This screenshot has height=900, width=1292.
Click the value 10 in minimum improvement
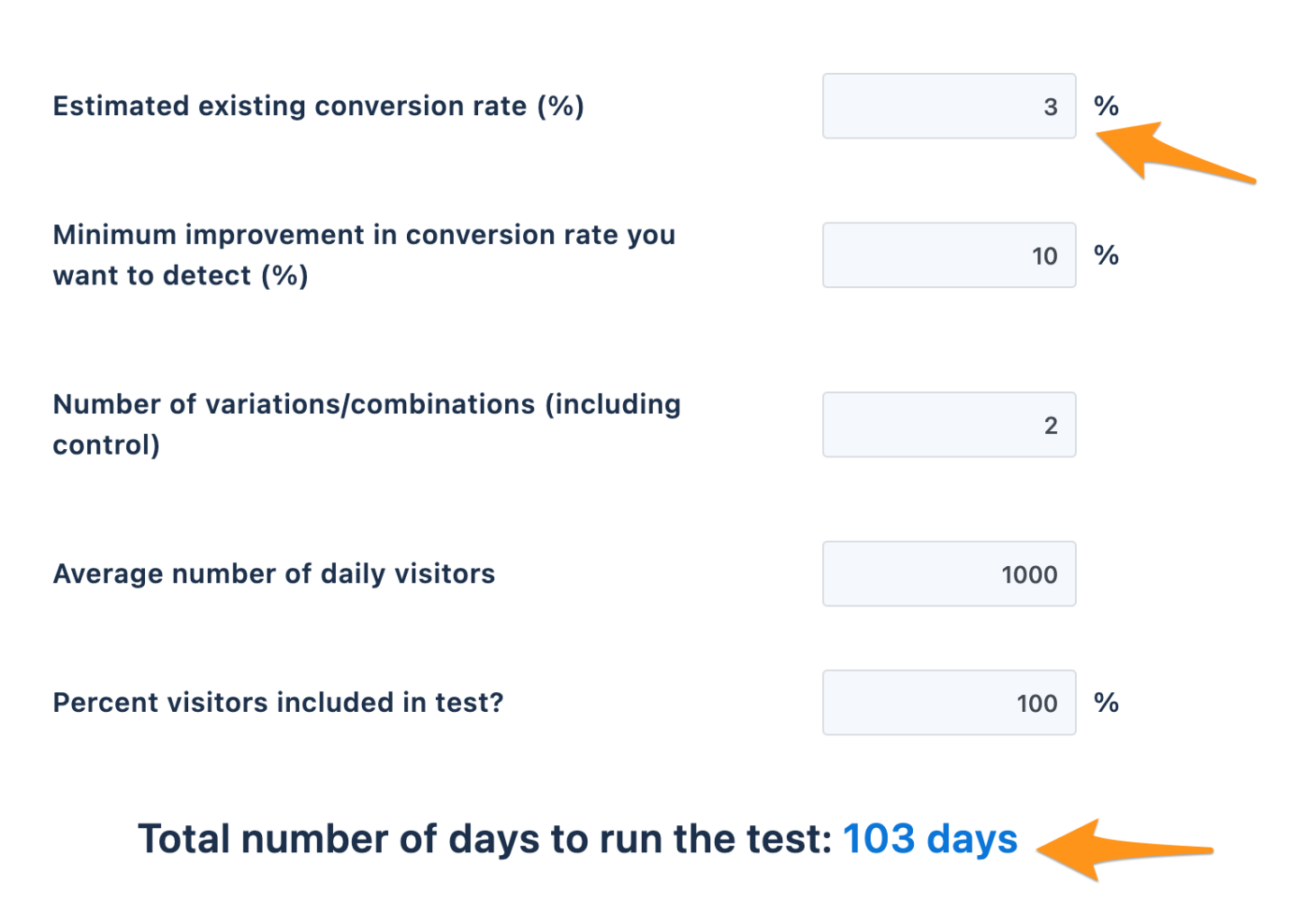[x=1044, y=256]
